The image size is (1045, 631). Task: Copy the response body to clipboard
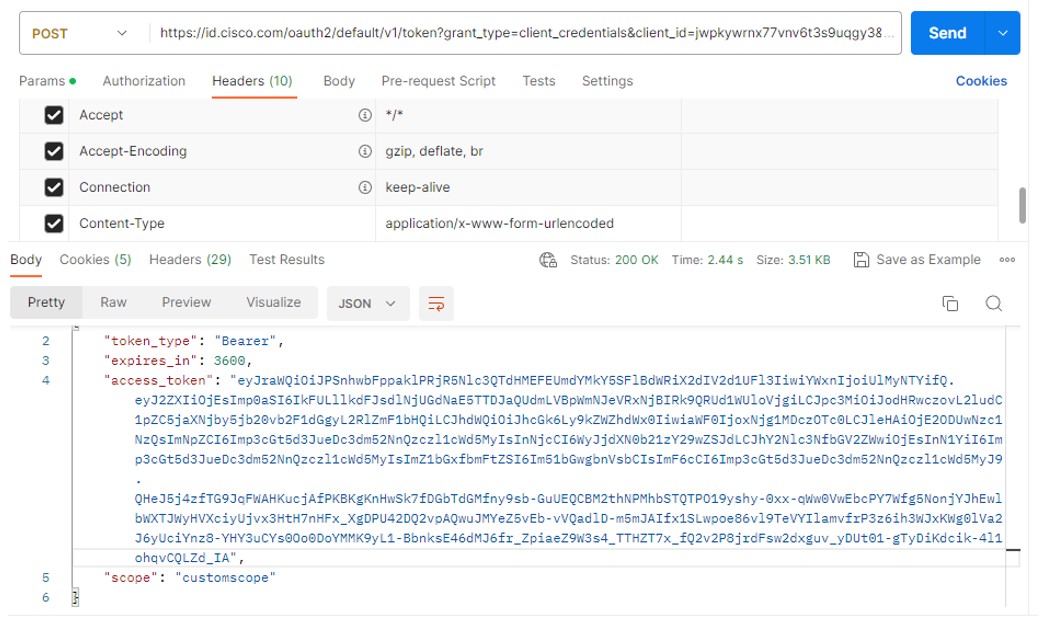950,304
